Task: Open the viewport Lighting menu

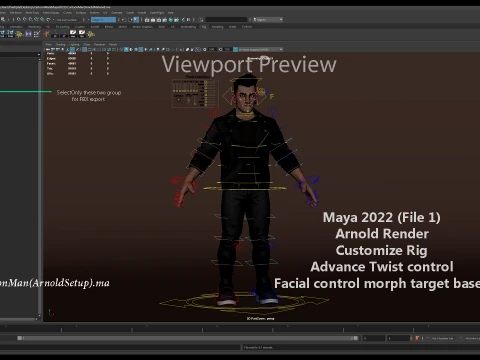Action: tap(74, 44)
